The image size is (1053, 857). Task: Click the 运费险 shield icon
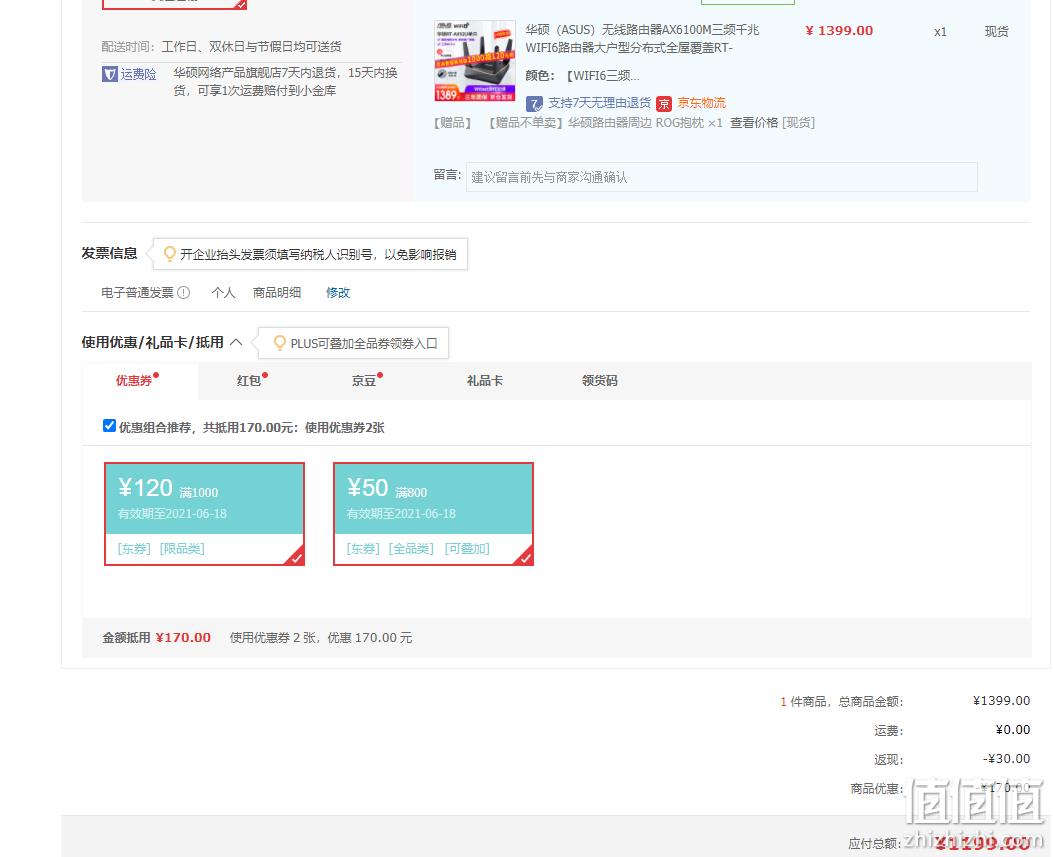click(109, 74)
